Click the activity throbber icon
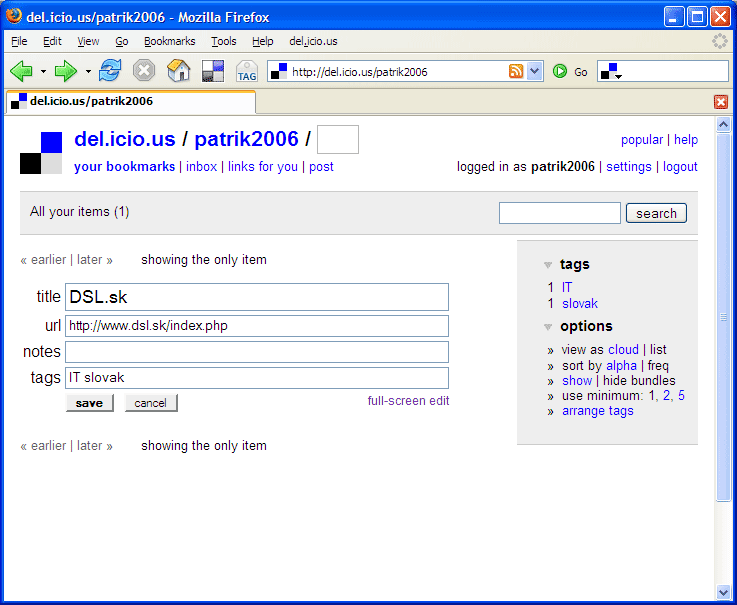 [720, 41]
